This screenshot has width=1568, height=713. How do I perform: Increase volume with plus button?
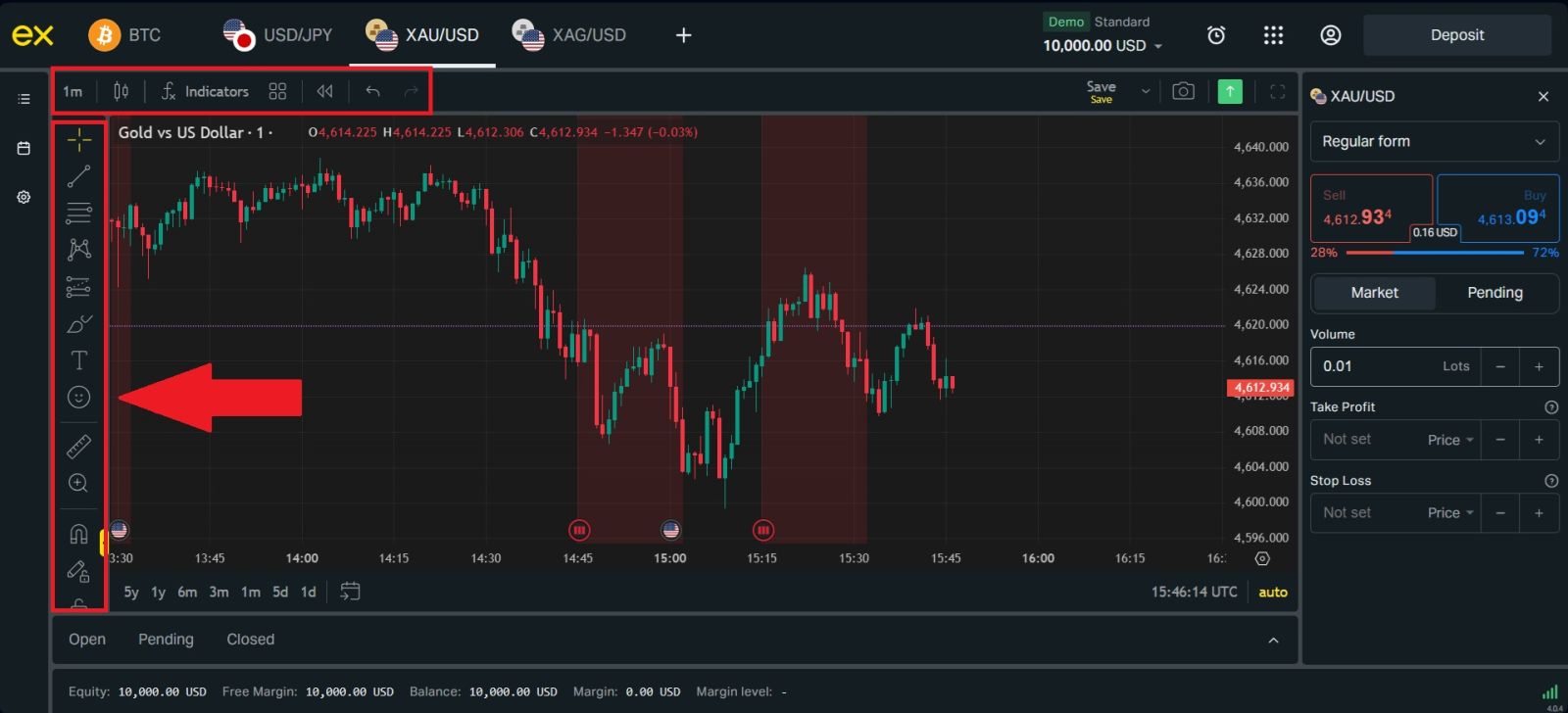click(x=1539, y=366)
